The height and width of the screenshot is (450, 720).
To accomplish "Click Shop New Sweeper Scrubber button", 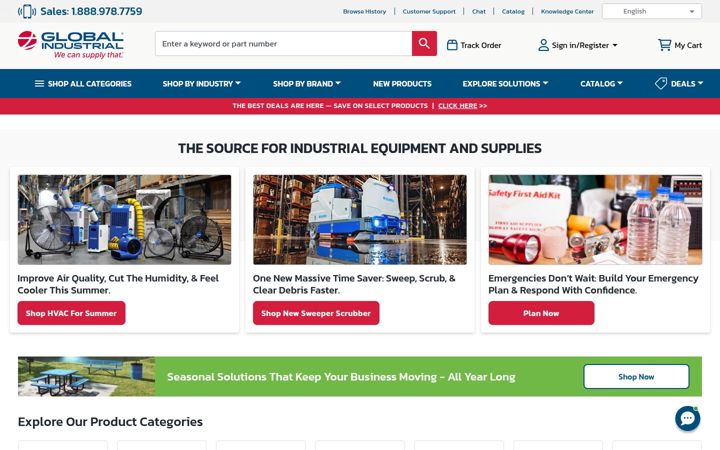I will tap(316, 313).
